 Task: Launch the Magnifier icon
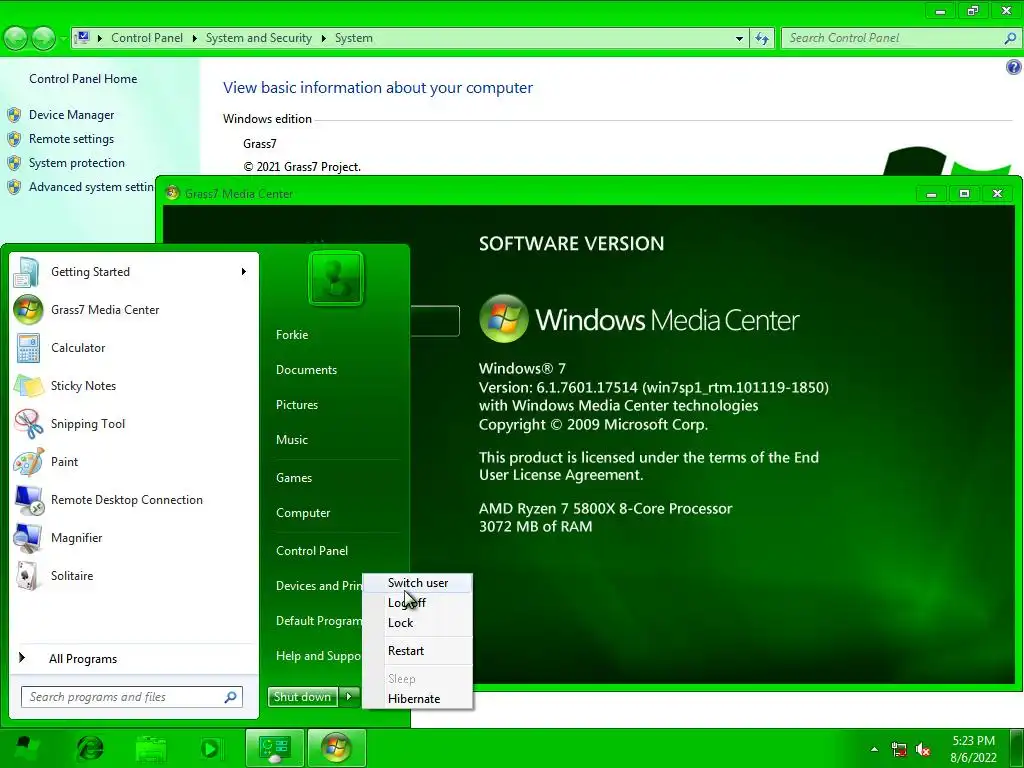pyautogui.click(x=28, y=537)
